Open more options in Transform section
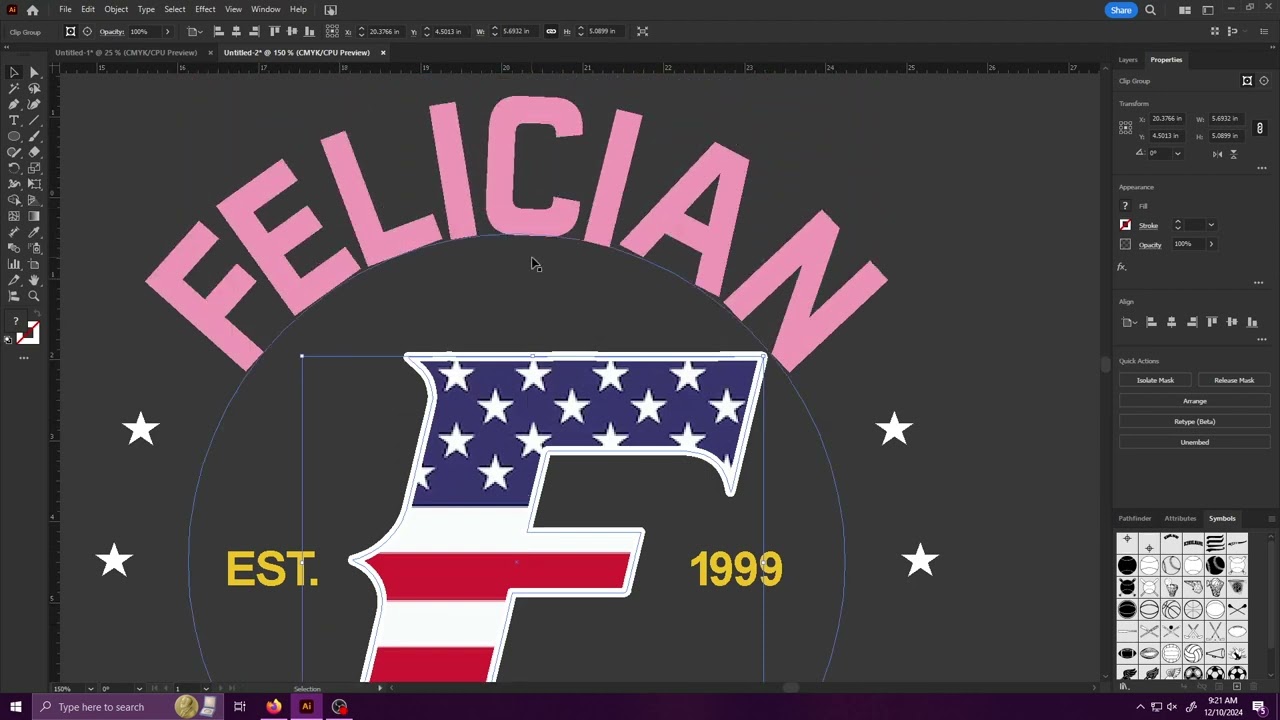The width and height of the screenshot is (1280, 720). tap(1262, 168)
